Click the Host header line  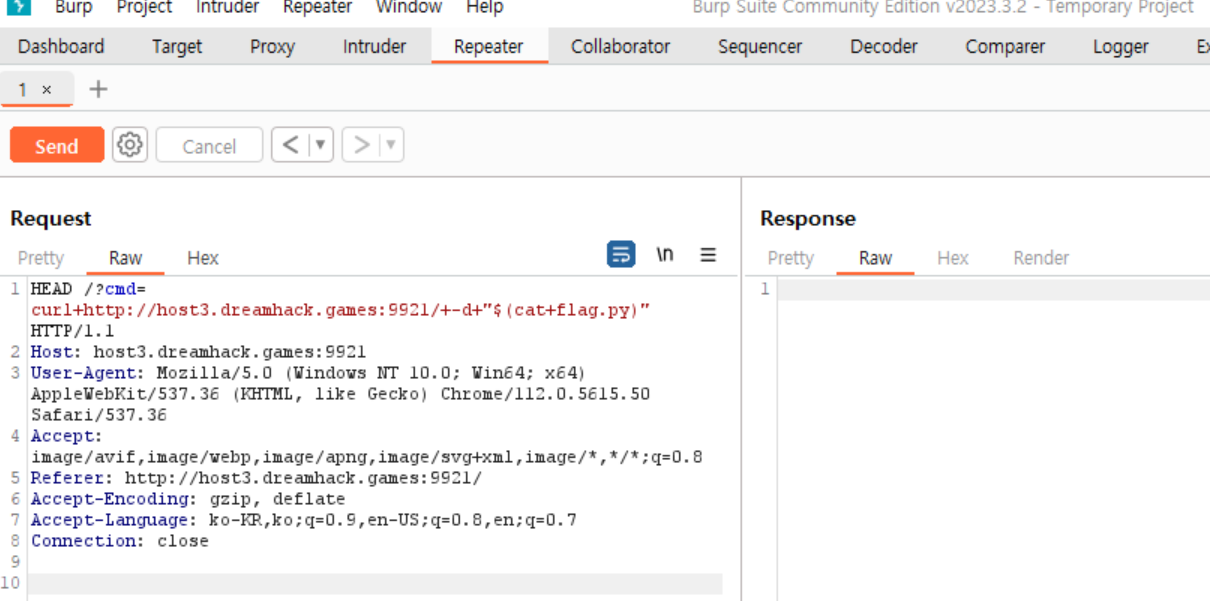click(x=198, y=352)
